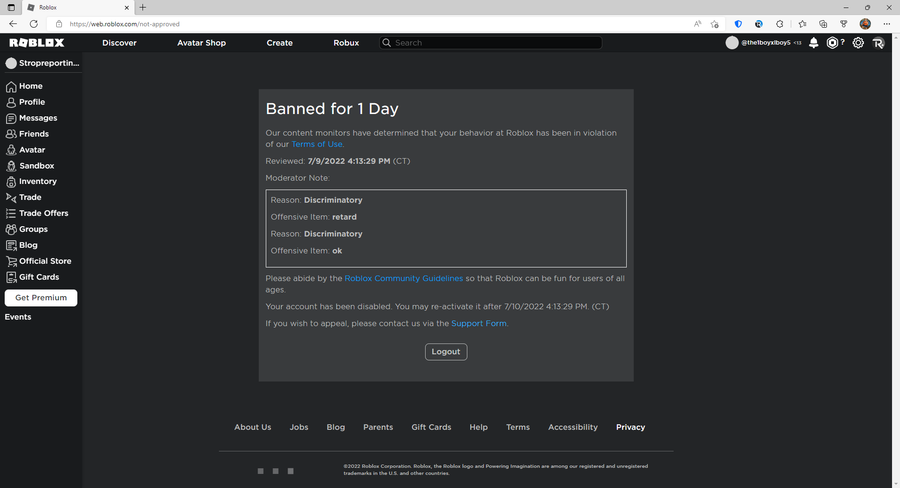The image size is (900, 488).
Task: Open Inventory from the sidebar
Action: click(x=31, y=181)
